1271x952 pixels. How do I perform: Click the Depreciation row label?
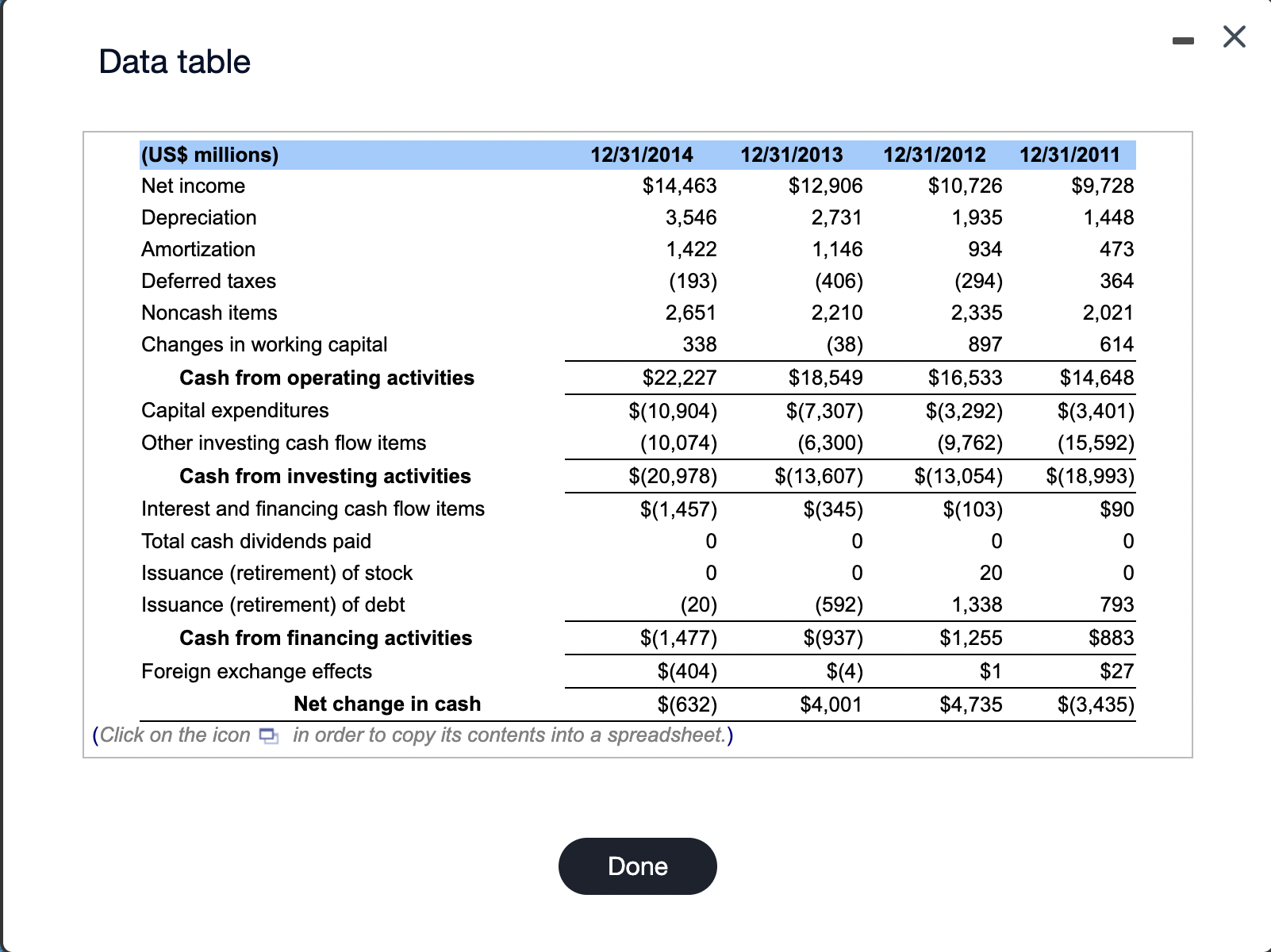pyautogui.click(x=198, y=217)
